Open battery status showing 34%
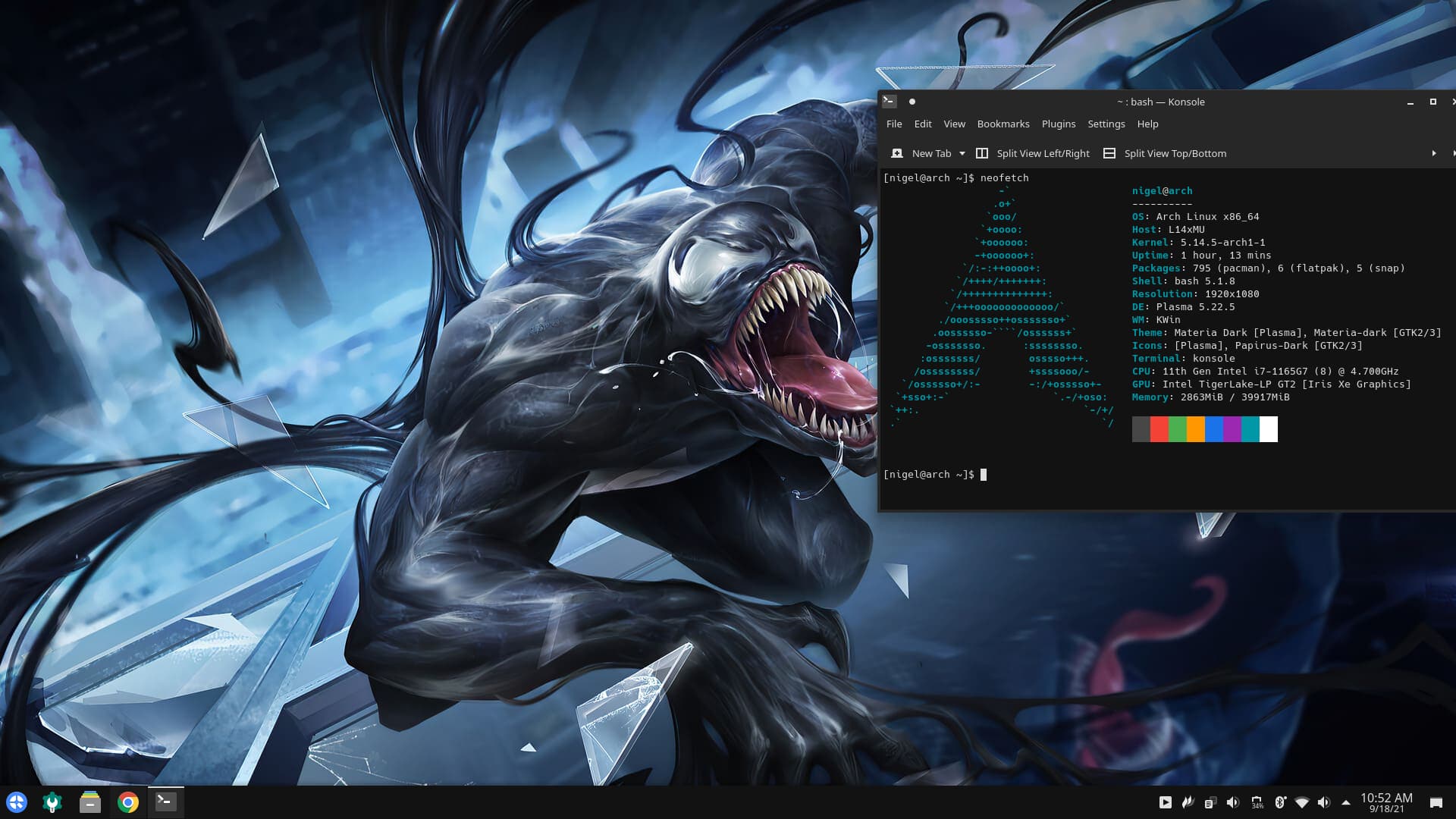 pyautogui.click(x=1257, y=802)
